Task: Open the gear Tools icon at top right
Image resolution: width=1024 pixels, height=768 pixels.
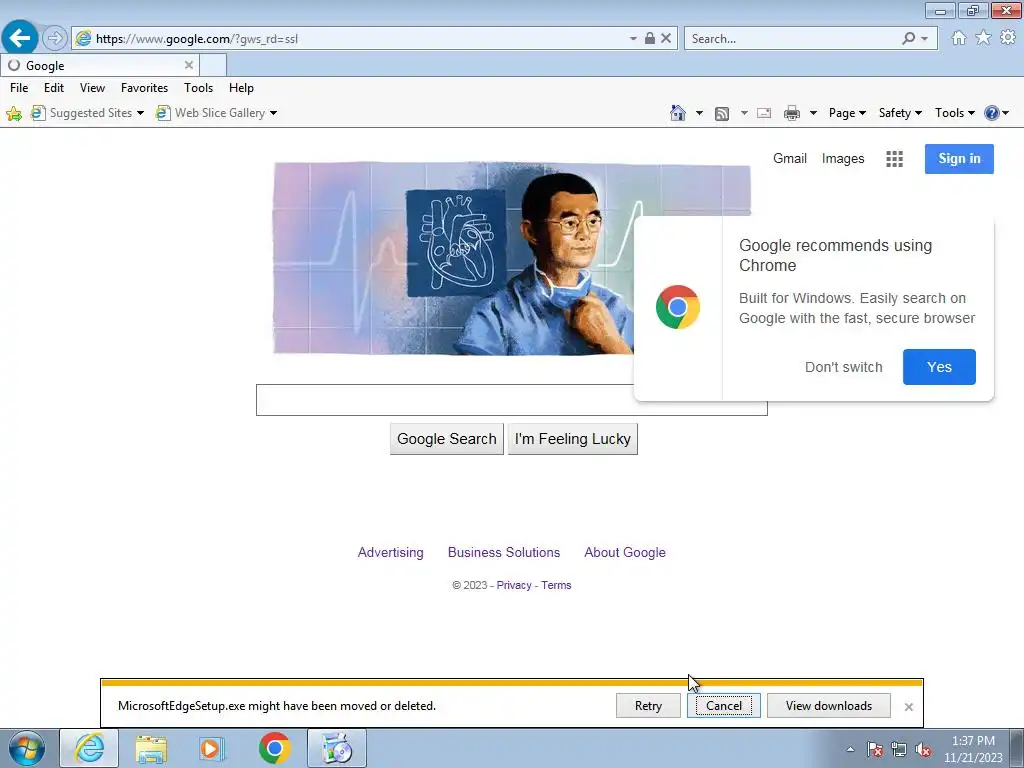Action: coord(1008,38)
